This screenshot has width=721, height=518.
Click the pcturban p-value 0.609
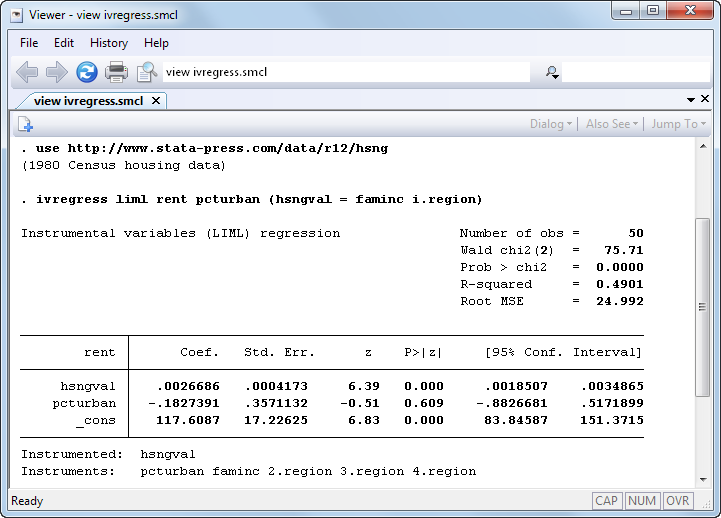(424, 403)
